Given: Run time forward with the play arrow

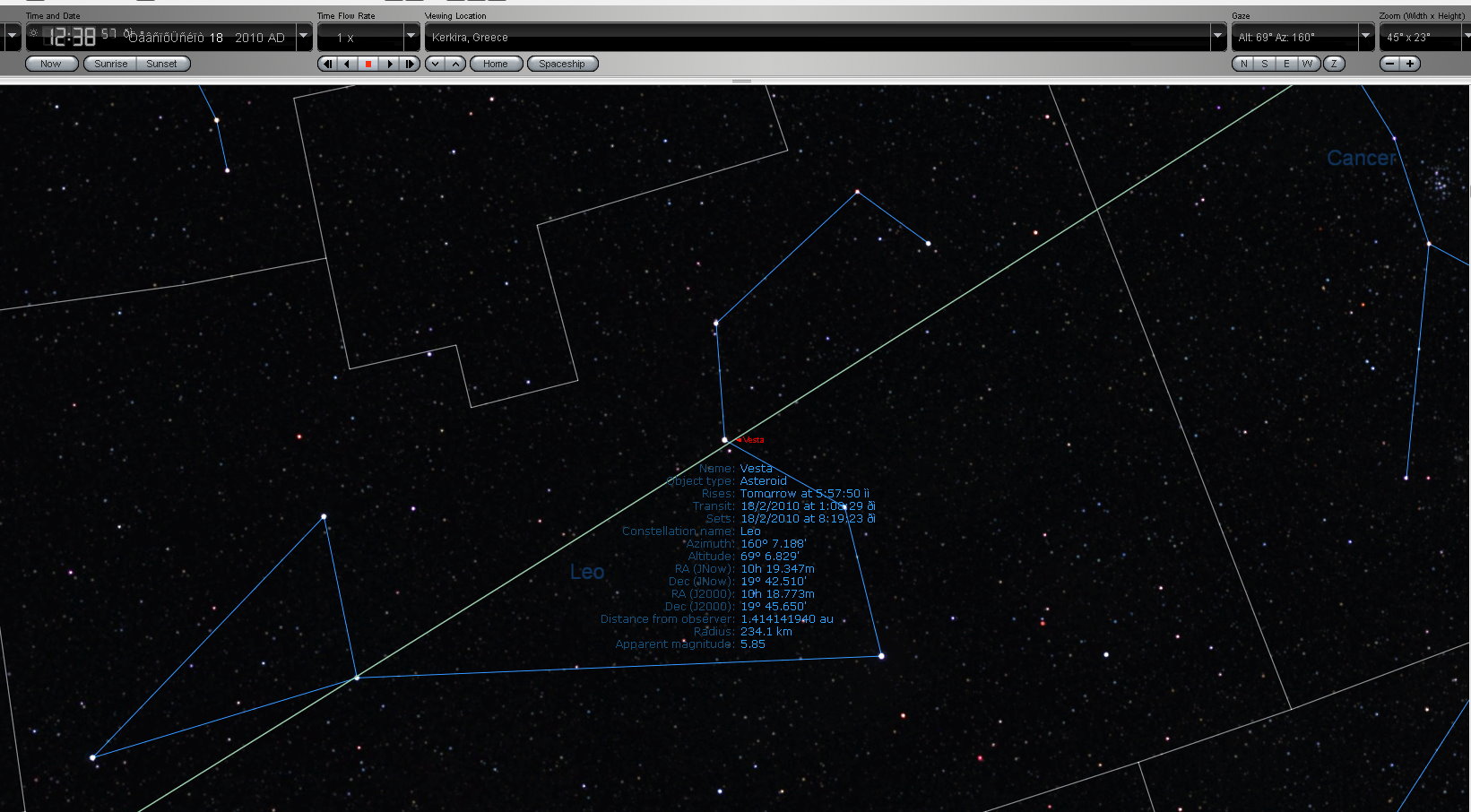Looking at the screenshot, I should [389, 64].
